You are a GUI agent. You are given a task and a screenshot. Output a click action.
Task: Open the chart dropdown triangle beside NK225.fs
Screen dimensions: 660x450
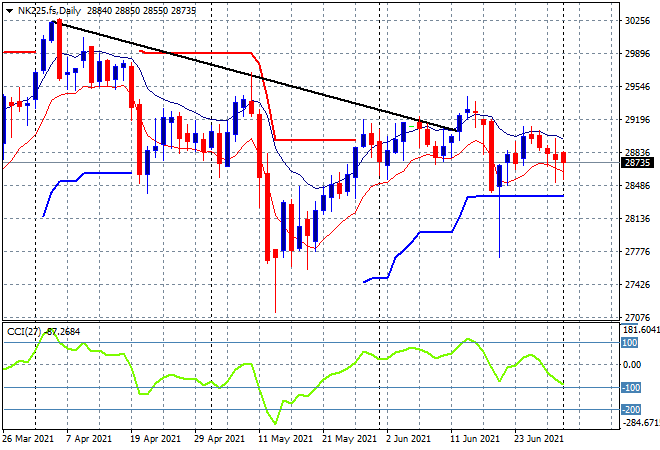[9, 11]
